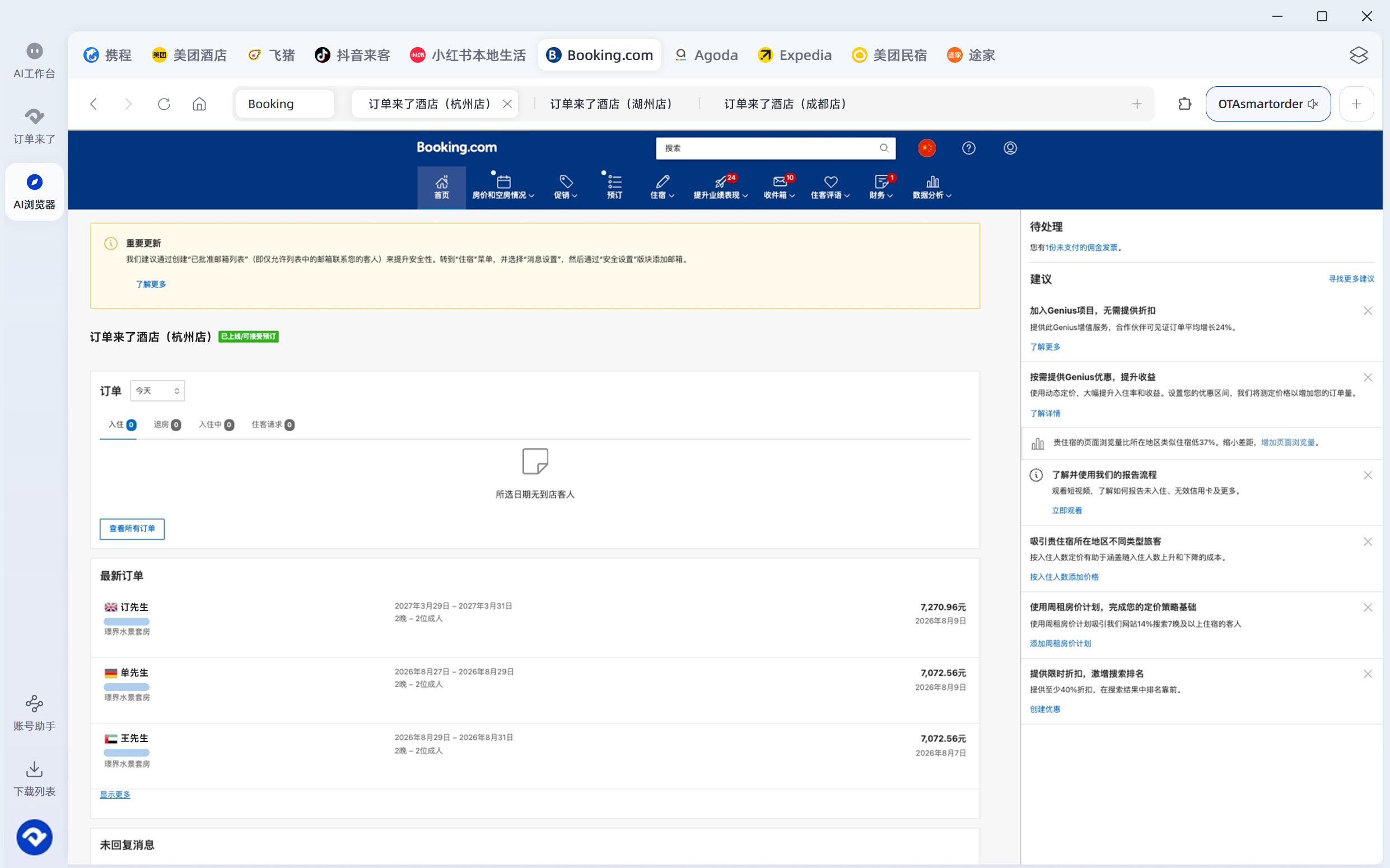Viewport: 1390px width, 868px height.
Task: Open help with the question mark icon
Action: 969,148
